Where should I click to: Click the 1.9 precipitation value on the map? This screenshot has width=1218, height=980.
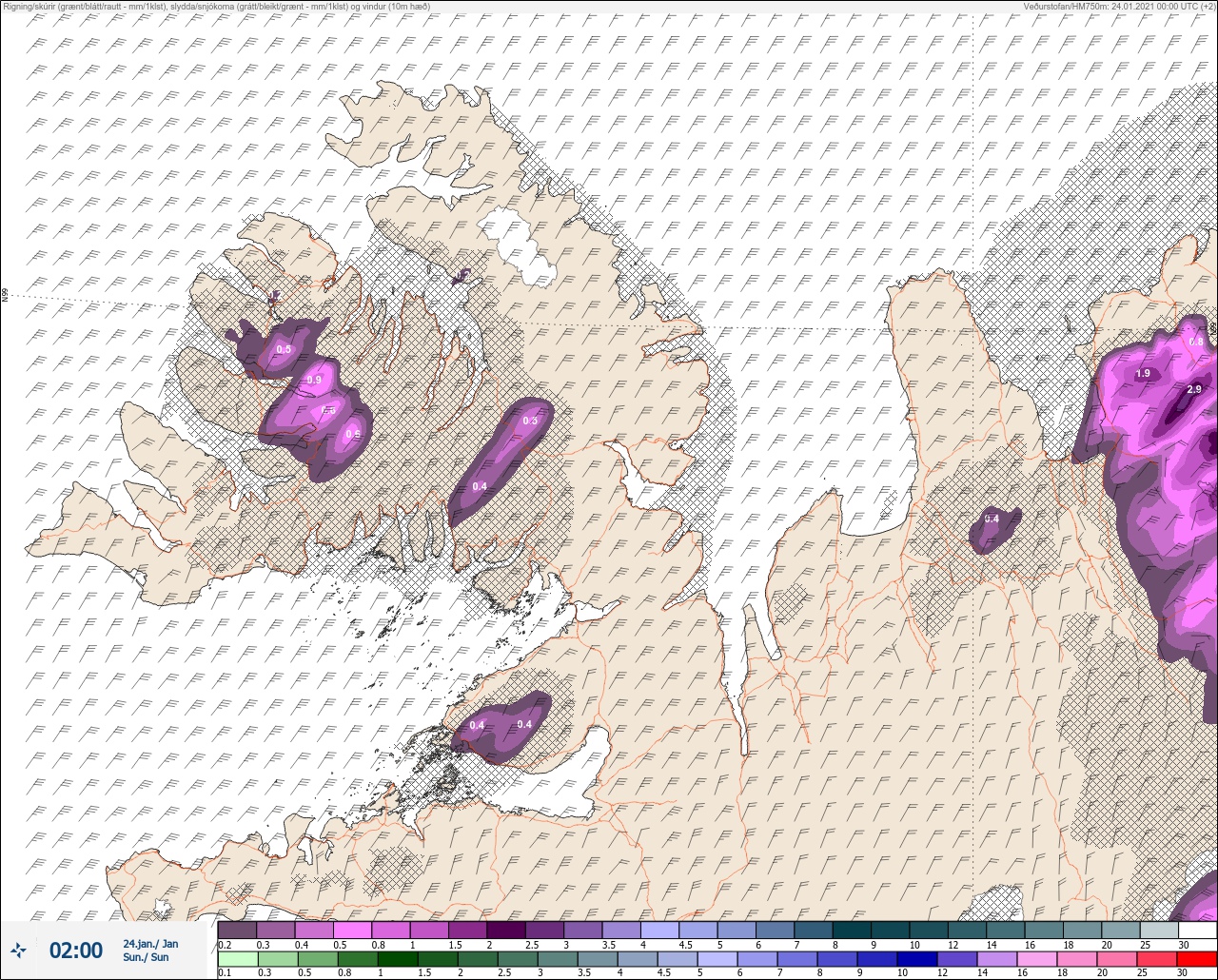[x=1143, y=374]
